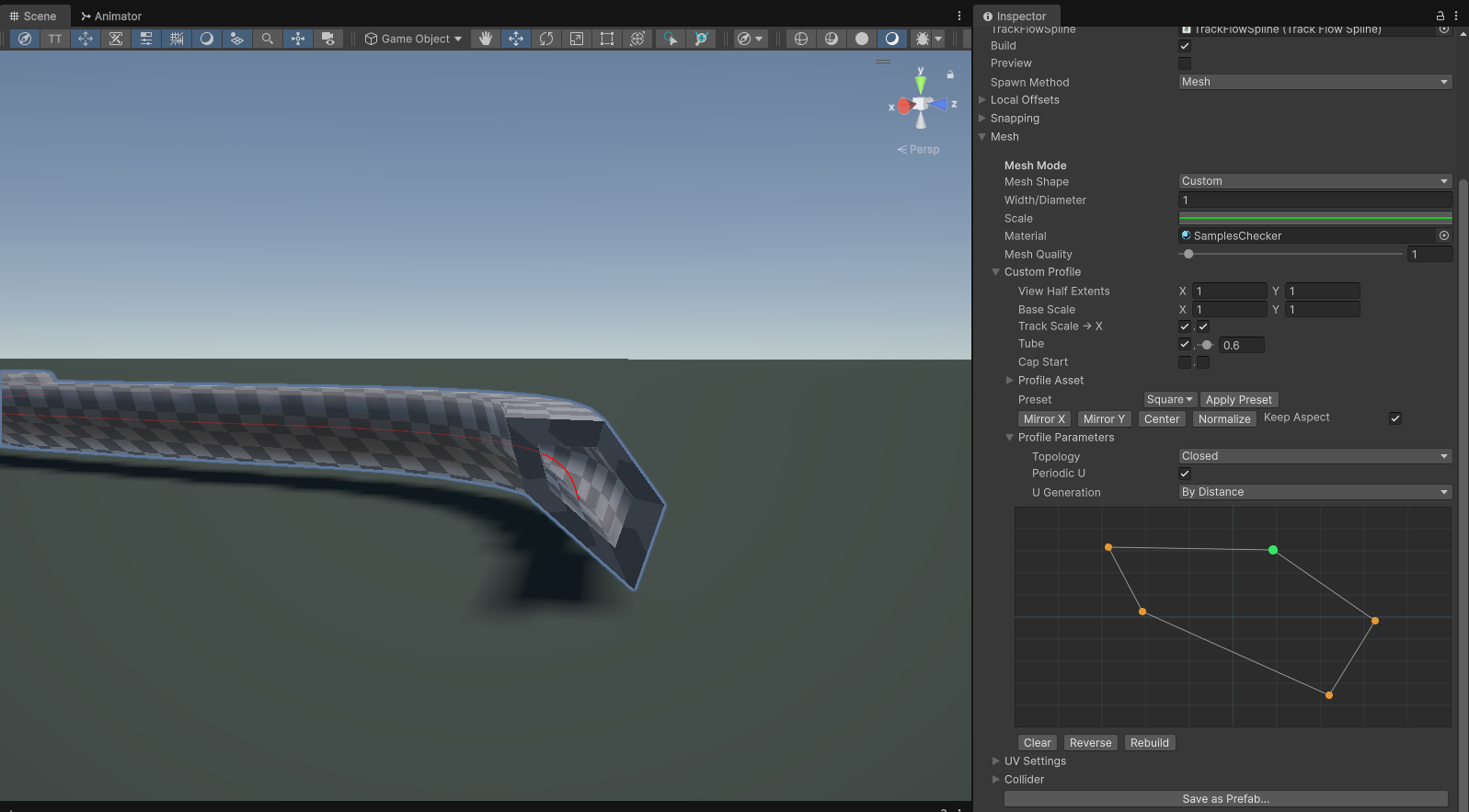Switch to the Animator tab
This screenshot has height=812, width=1469.
coord(111,16)
